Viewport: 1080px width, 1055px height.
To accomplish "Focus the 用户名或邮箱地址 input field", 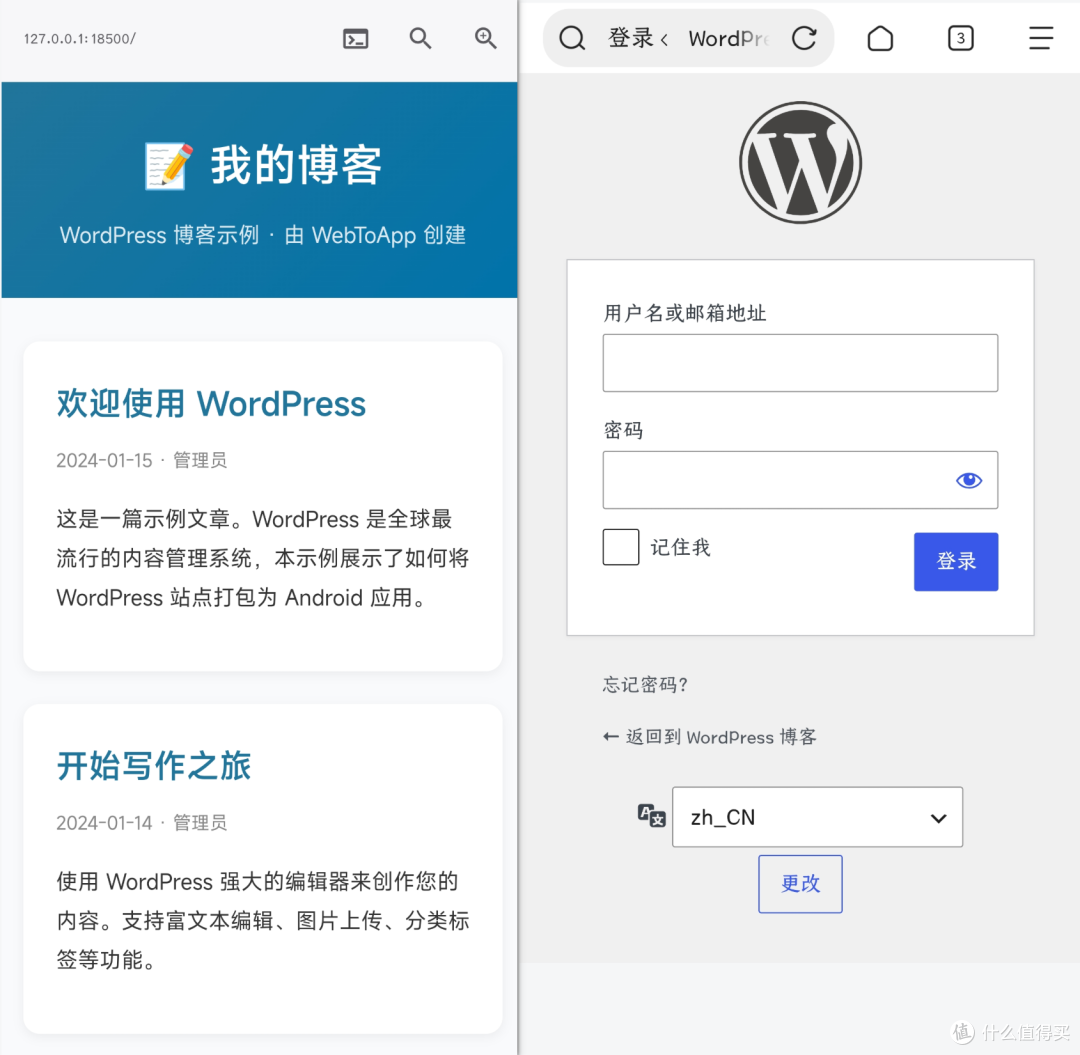I will coord(800,363).
